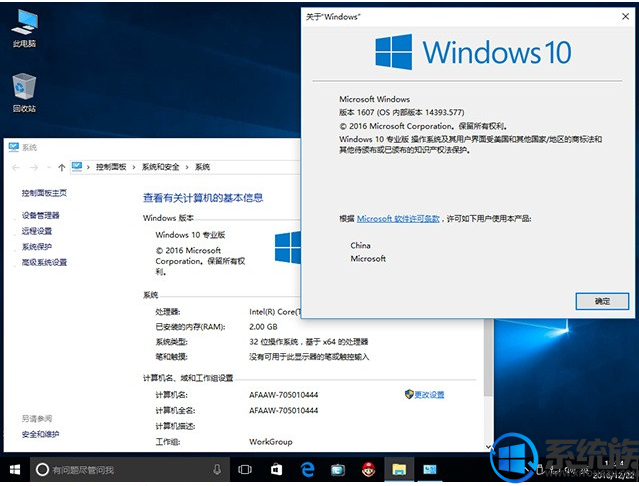Open Device Manager link
639x486 pixels.
pyautogui.click(x=41, y=216)
